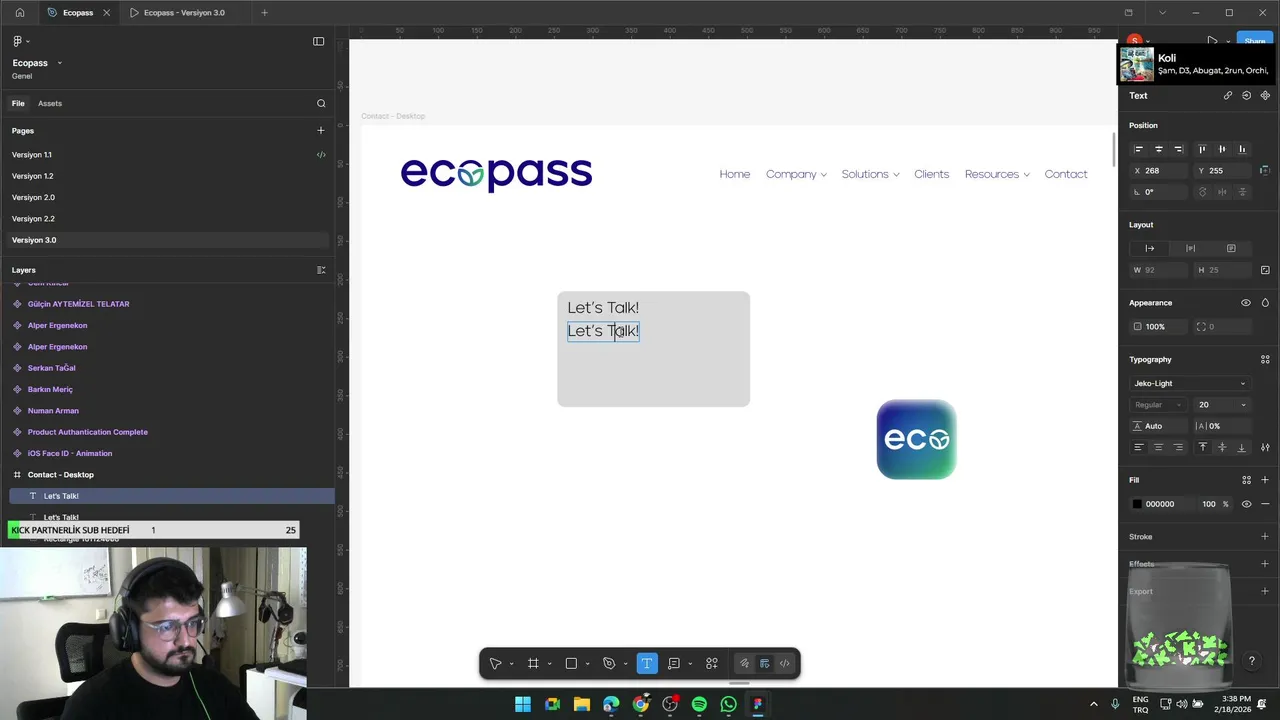Image resolution: width=1280 pixels, height=720 pixels.
Task: Open the Assets tab
Action: 50,103
